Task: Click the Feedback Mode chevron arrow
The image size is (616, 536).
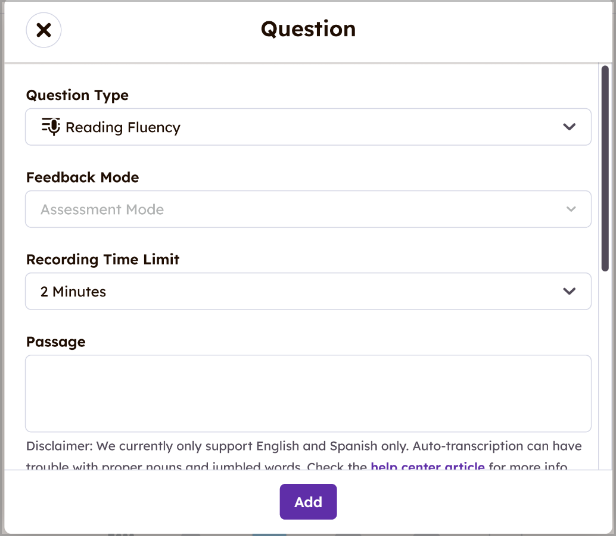Action: coord(570,209)
